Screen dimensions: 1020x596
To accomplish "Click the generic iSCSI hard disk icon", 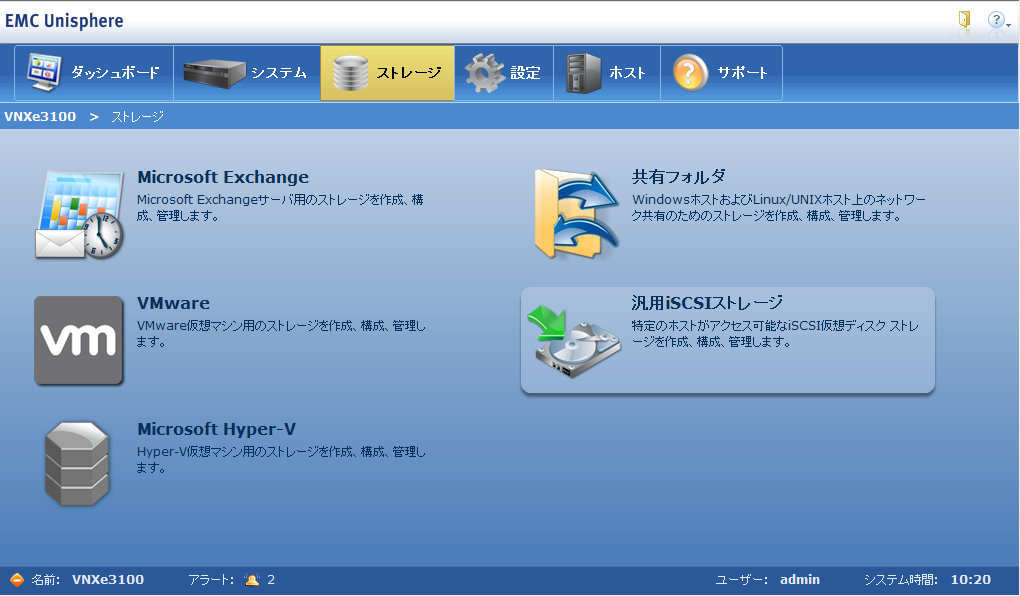I will [574, 342].
